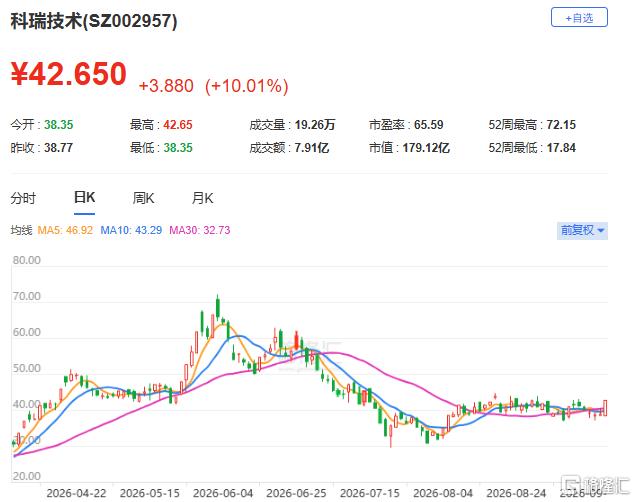Click the MA10: 43.29 legend label
This screenshot has width=636, height=502.
click(131, 230)
